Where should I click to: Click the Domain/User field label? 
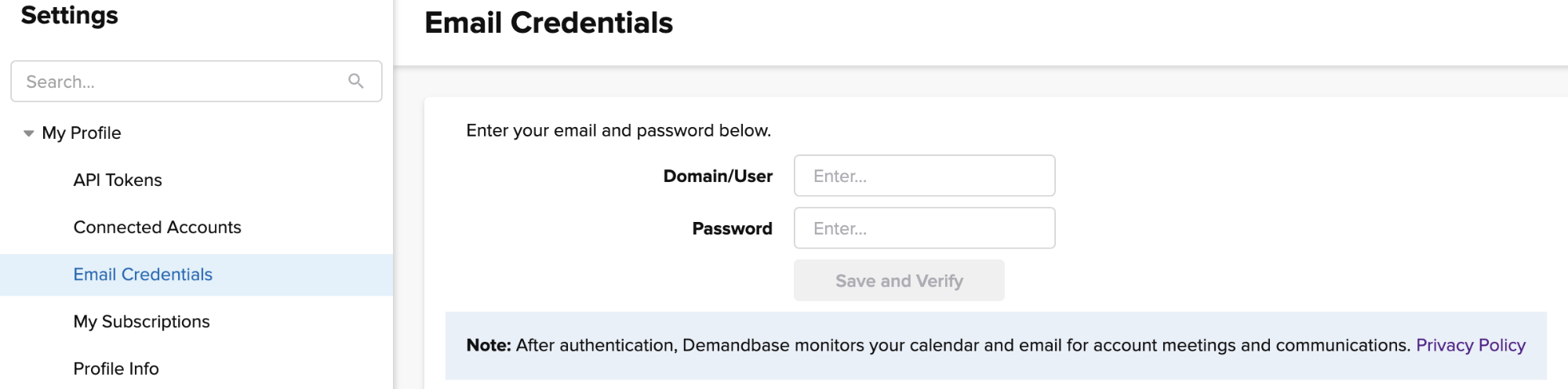(718, 176)
